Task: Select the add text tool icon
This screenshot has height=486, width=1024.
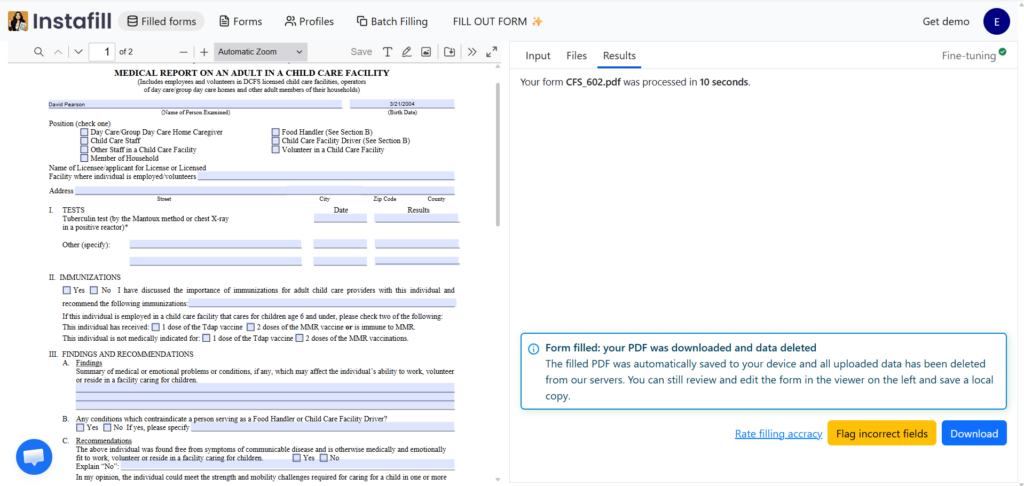Action: tap(387, 52)
